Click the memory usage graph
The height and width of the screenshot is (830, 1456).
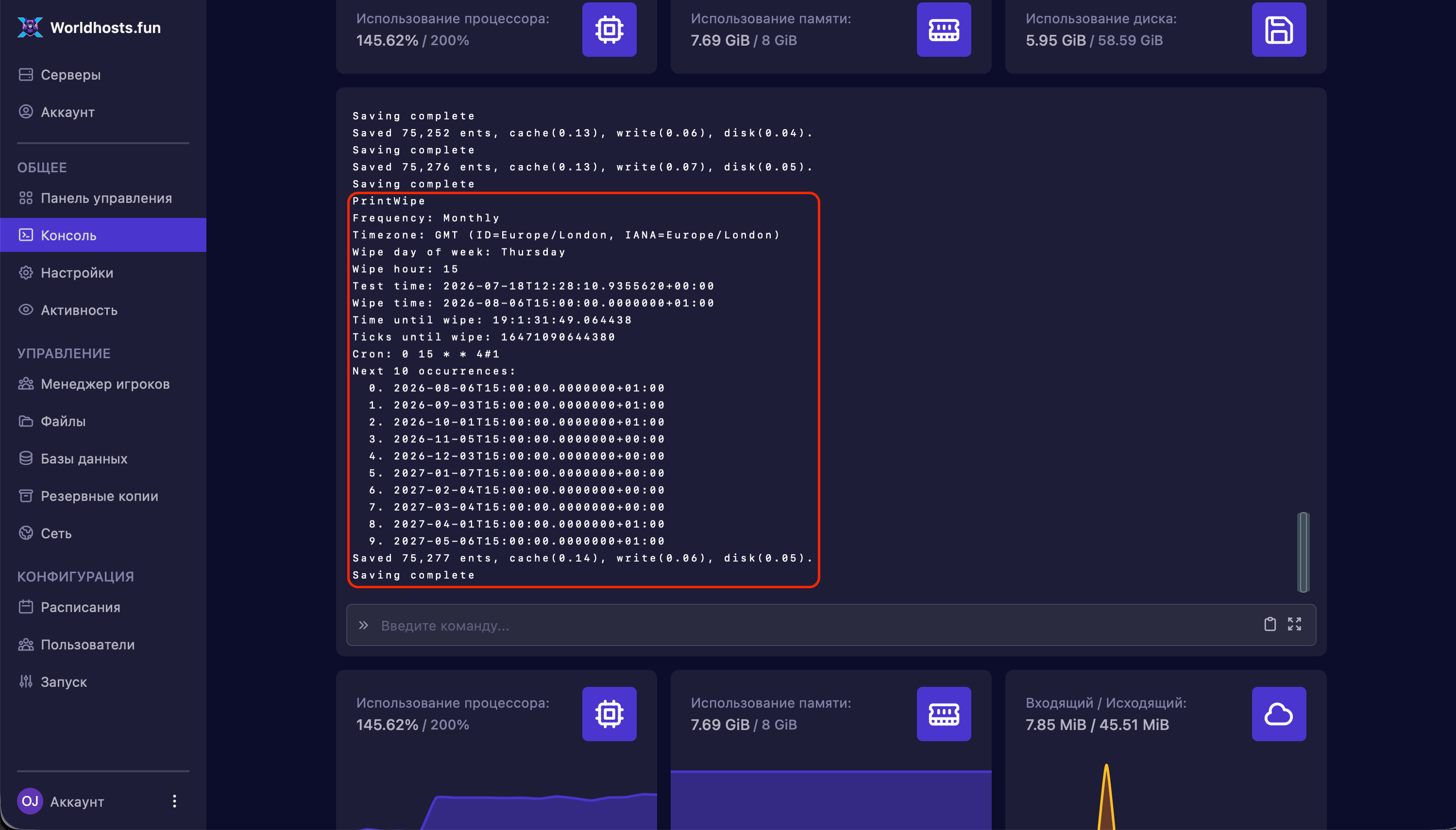(831, 800)
